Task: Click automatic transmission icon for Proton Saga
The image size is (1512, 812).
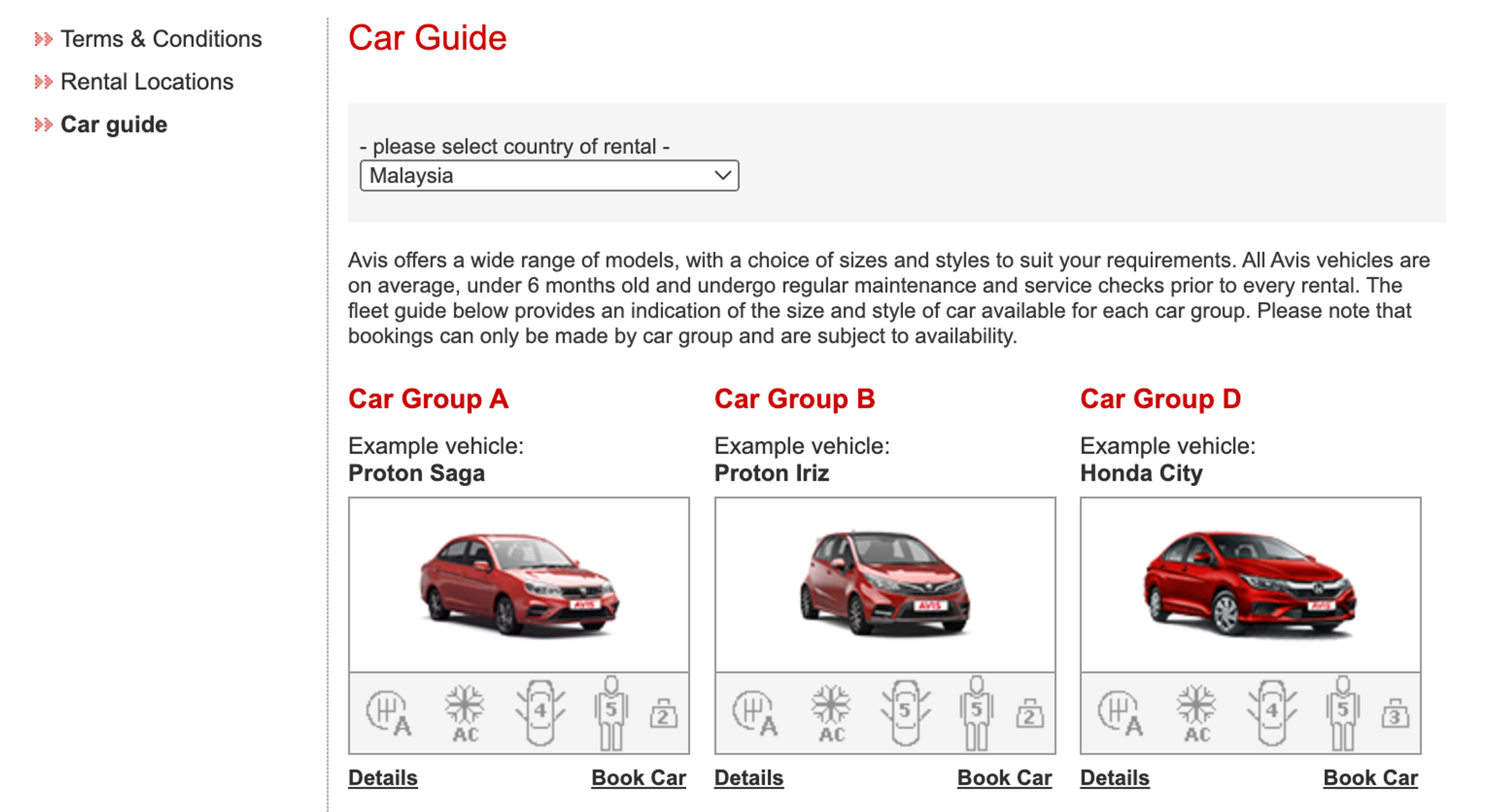Action: pos(389,714)
